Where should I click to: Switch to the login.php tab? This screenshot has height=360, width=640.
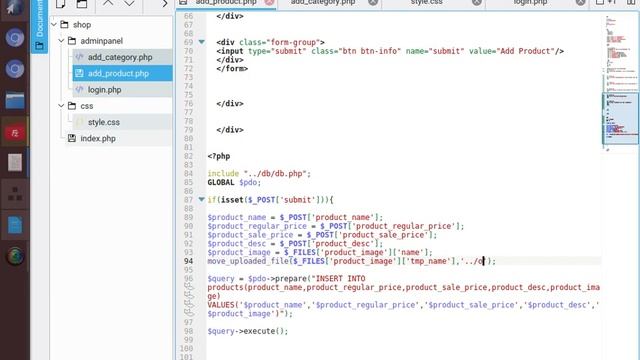coord(530,3)
